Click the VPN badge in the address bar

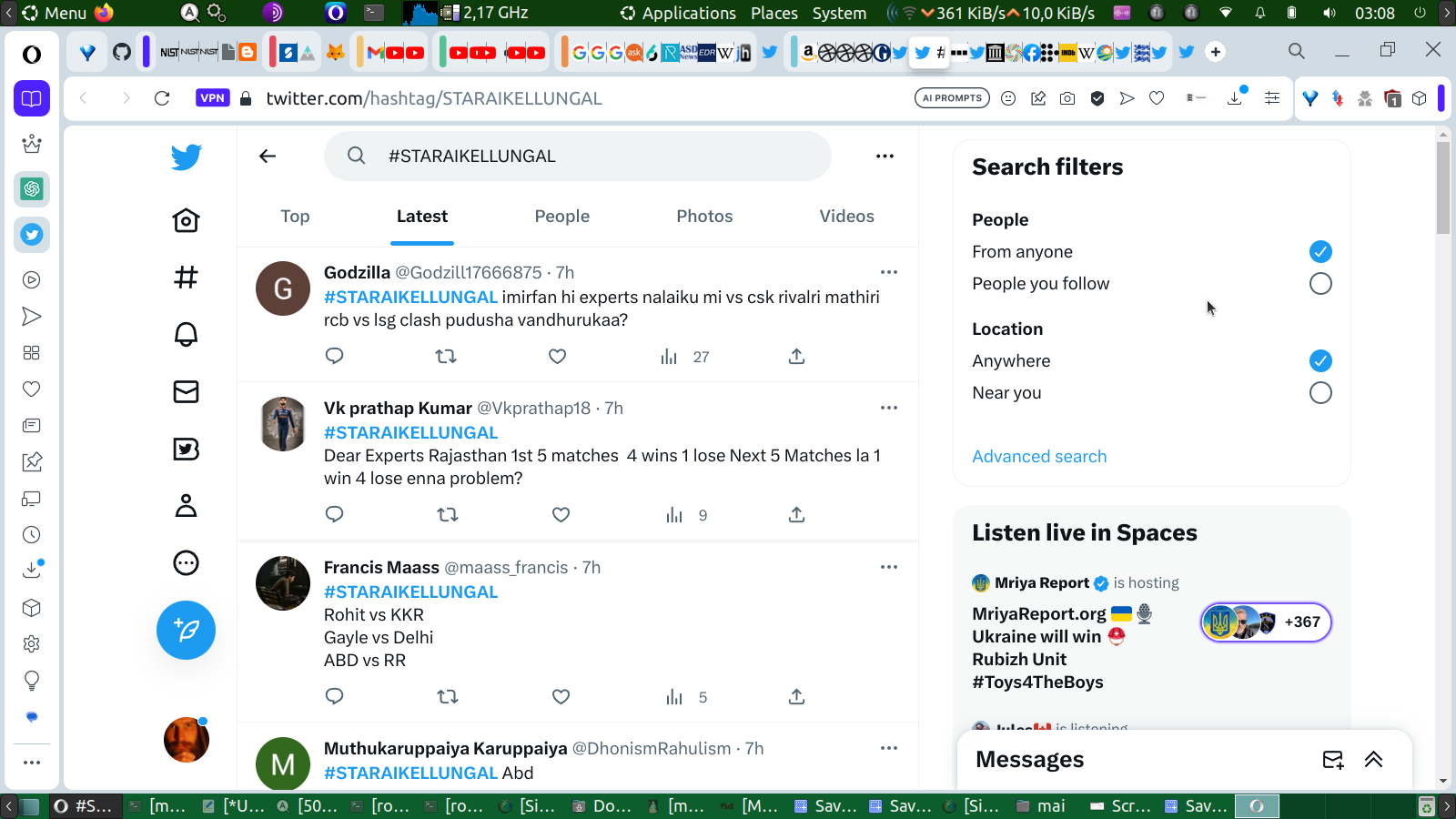pos(212,98)
